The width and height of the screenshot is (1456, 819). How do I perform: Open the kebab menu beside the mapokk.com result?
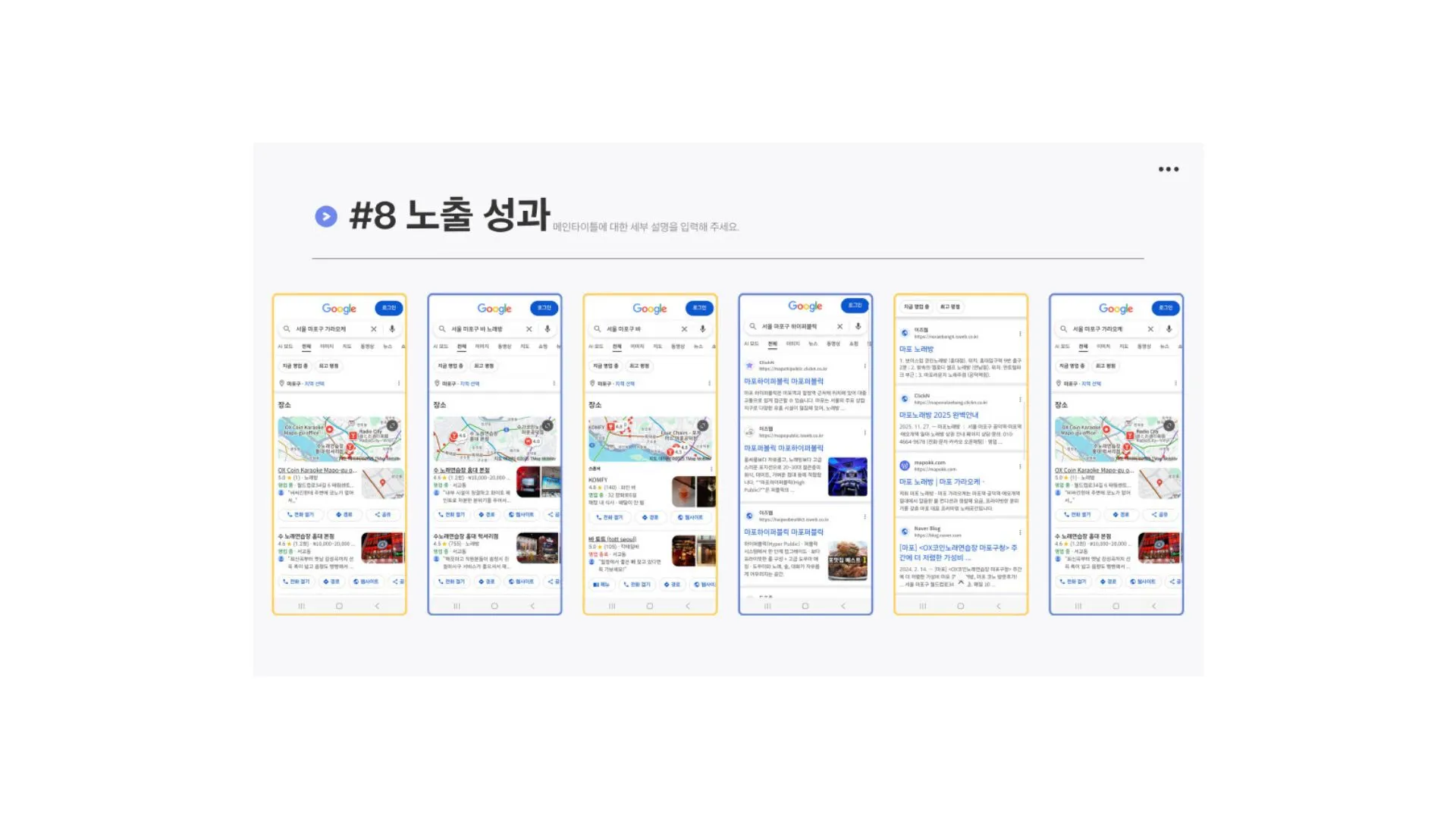(x=1020, y=466)
